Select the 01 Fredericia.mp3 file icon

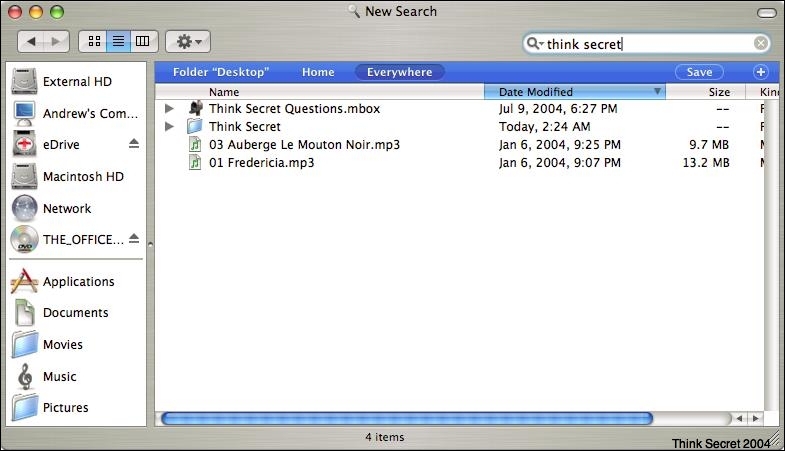point(195,163)
